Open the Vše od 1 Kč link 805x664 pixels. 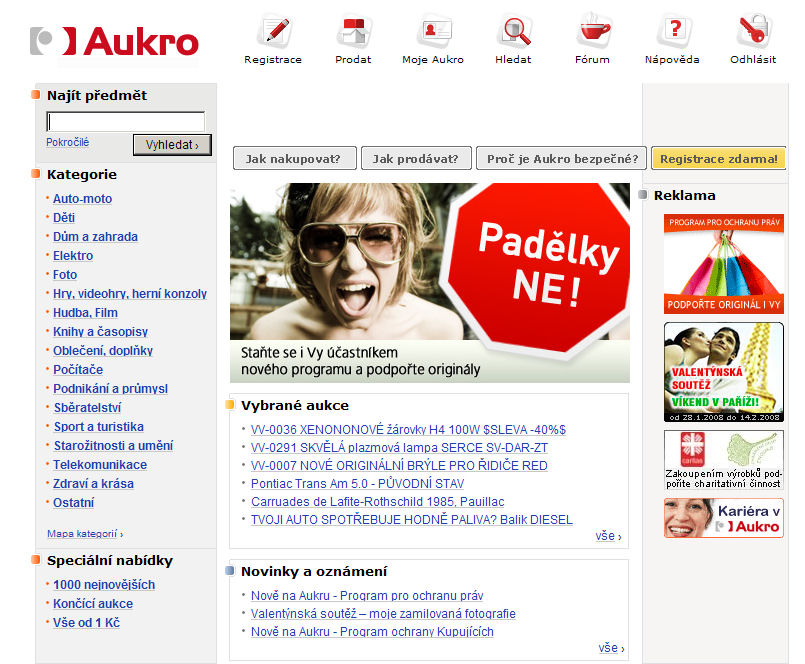tap(86, 623)
